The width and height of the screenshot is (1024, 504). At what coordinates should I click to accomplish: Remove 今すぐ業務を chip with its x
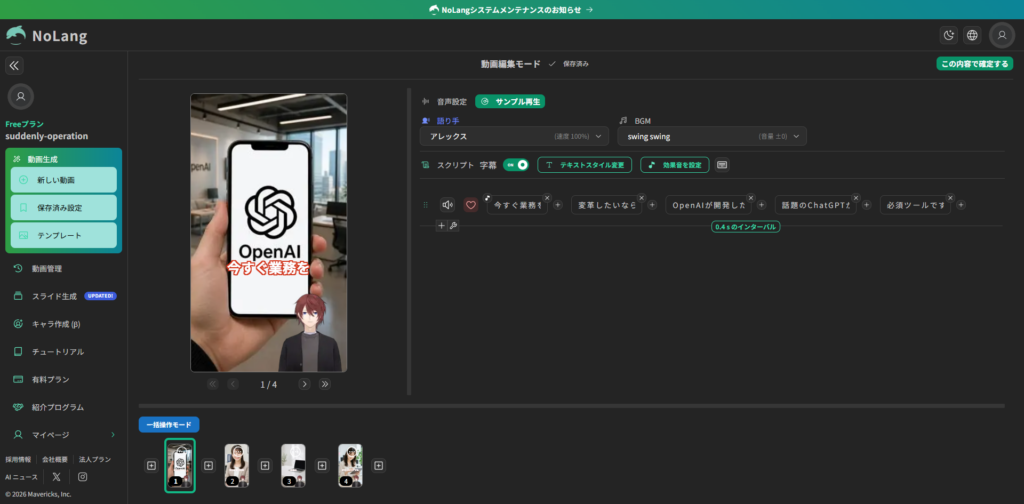tap(547, 198)
